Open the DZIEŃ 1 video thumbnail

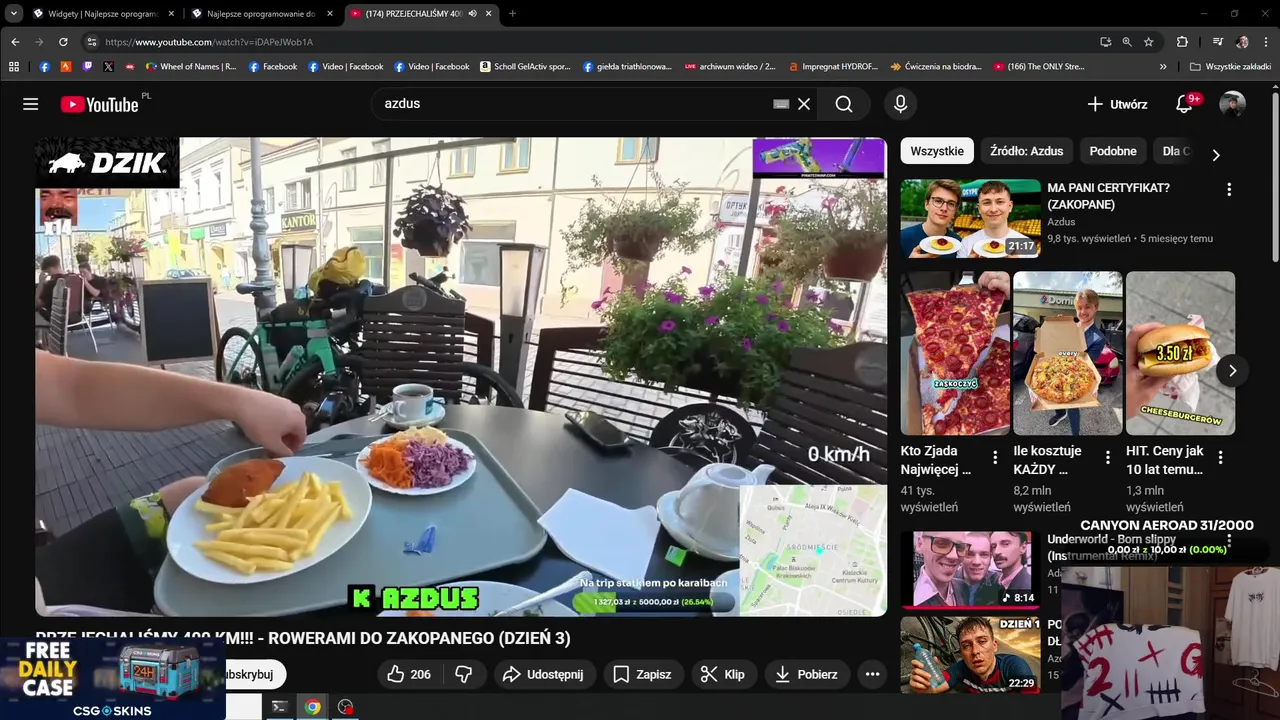(970, 655)
